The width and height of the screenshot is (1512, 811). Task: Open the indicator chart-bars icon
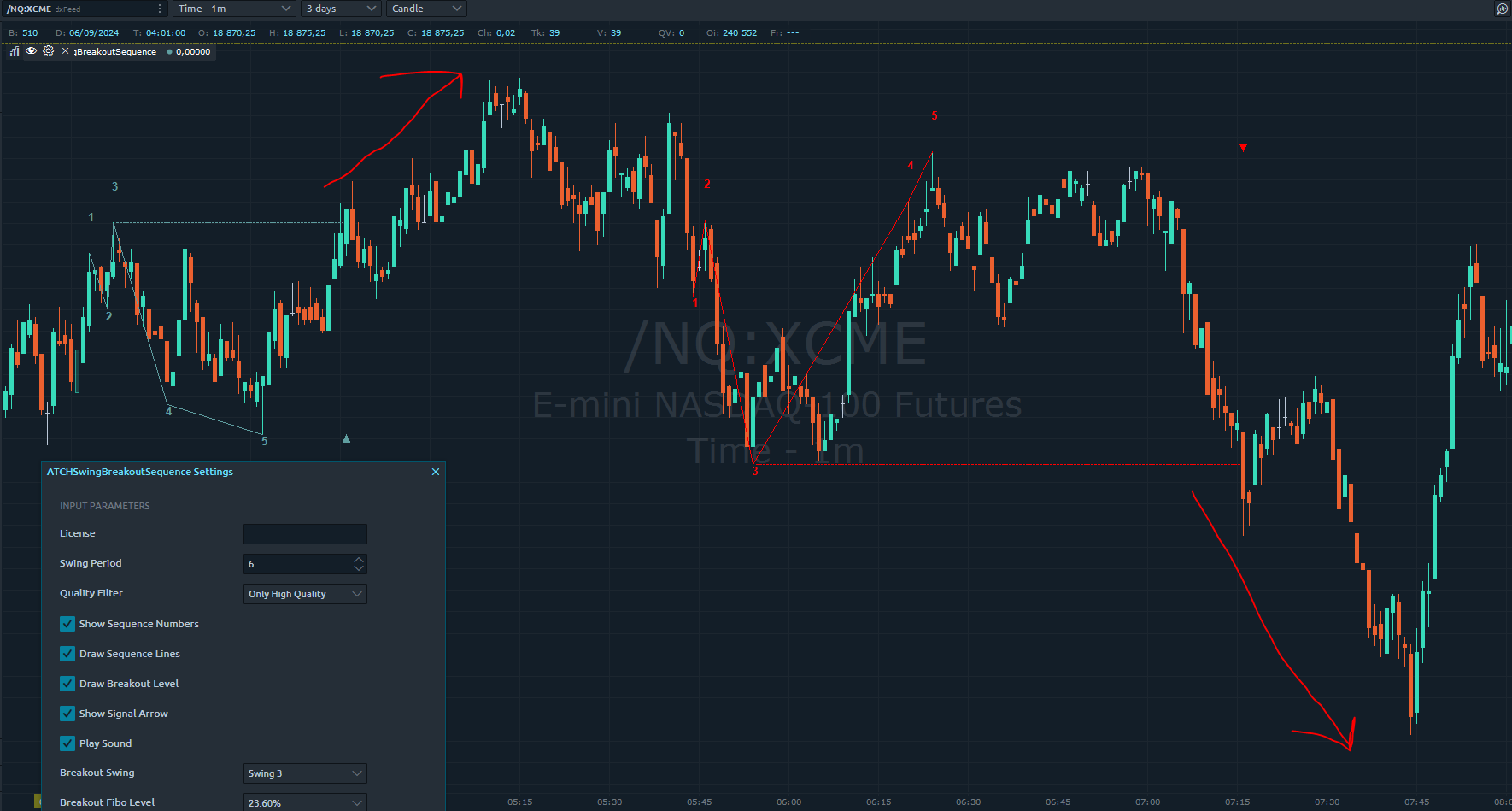15,51
